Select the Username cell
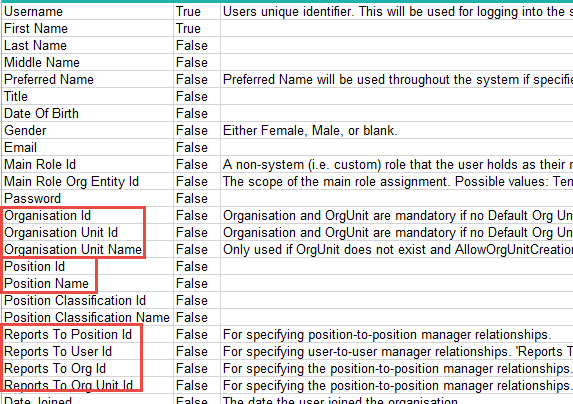This screenshot has width=573, height=404. coord(88,11)
